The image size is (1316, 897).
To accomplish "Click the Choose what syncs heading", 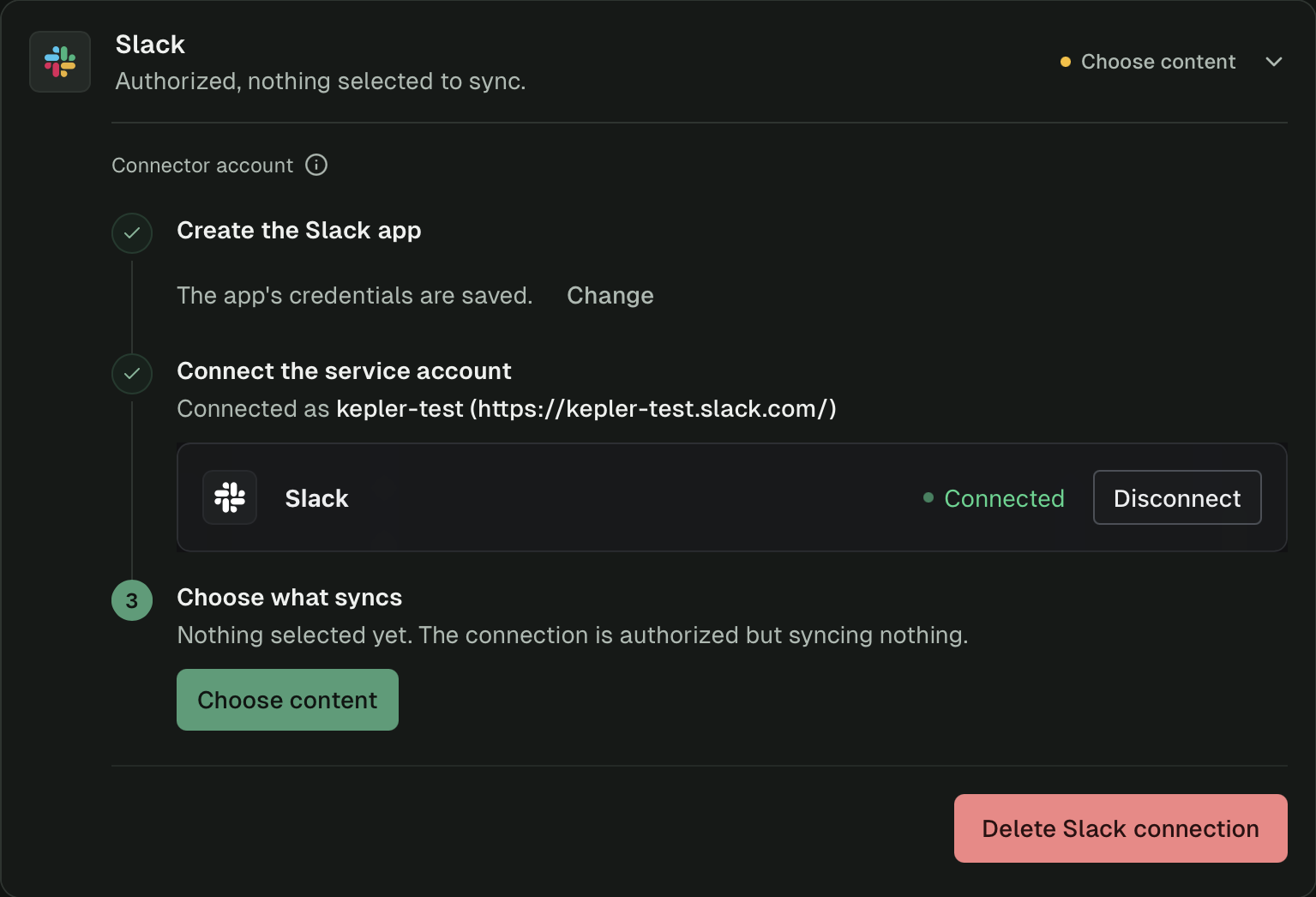I will point(289,598).
